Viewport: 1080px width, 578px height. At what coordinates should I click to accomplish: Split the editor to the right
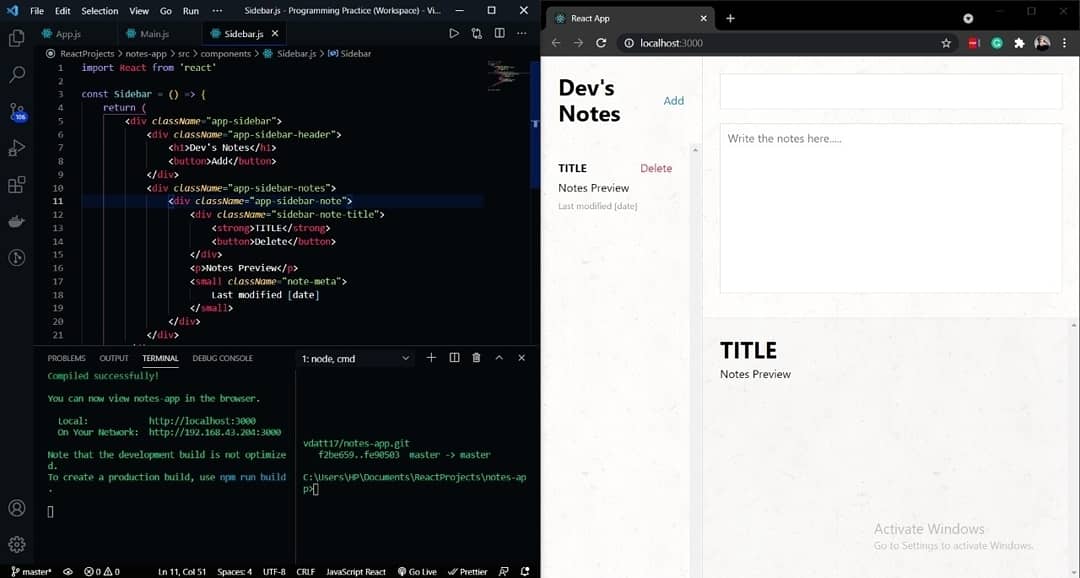click(499, 33)
